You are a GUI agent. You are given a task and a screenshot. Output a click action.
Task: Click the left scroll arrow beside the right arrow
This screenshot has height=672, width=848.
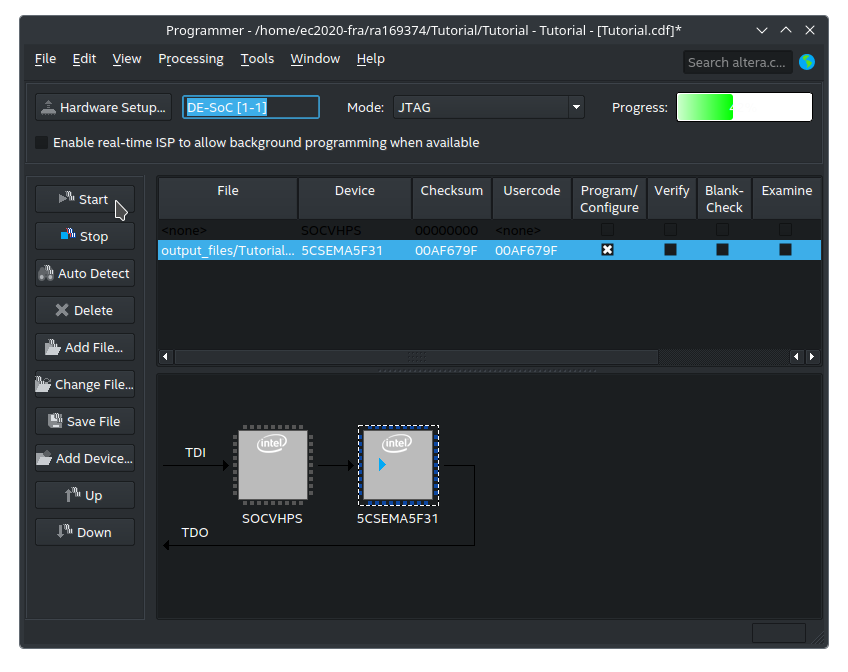pos(796,357)
